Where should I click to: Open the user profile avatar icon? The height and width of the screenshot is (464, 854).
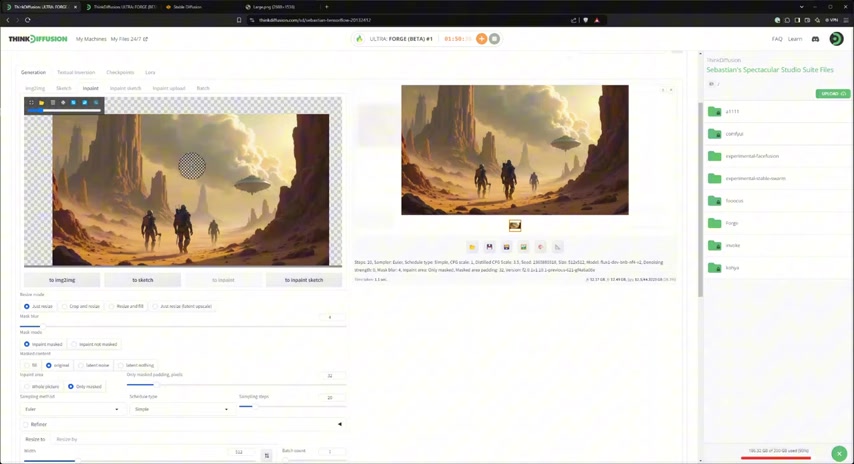[x=836, y=39]
